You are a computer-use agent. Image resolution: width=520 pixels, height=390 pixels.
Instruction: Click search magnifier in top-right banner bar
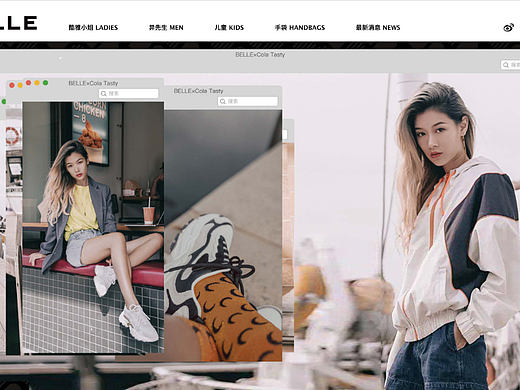[x=506, y=65]
